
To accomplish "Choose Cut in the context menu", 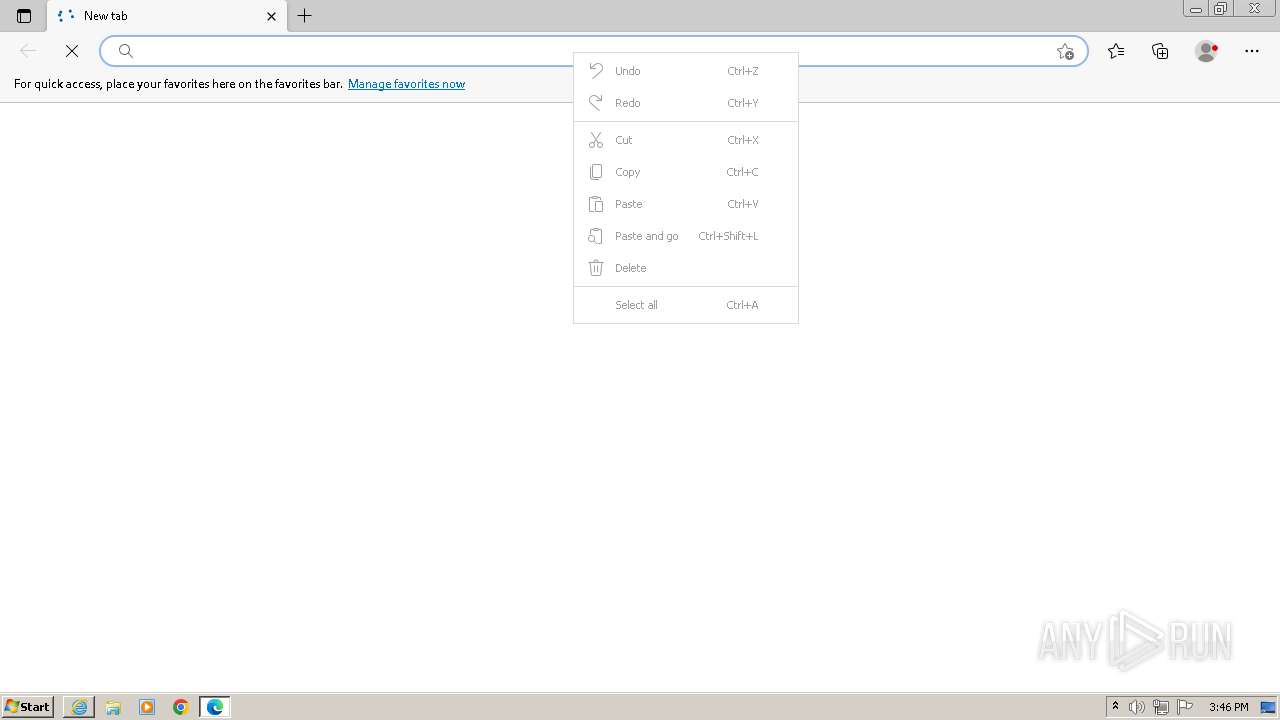I will coord(686,140).
